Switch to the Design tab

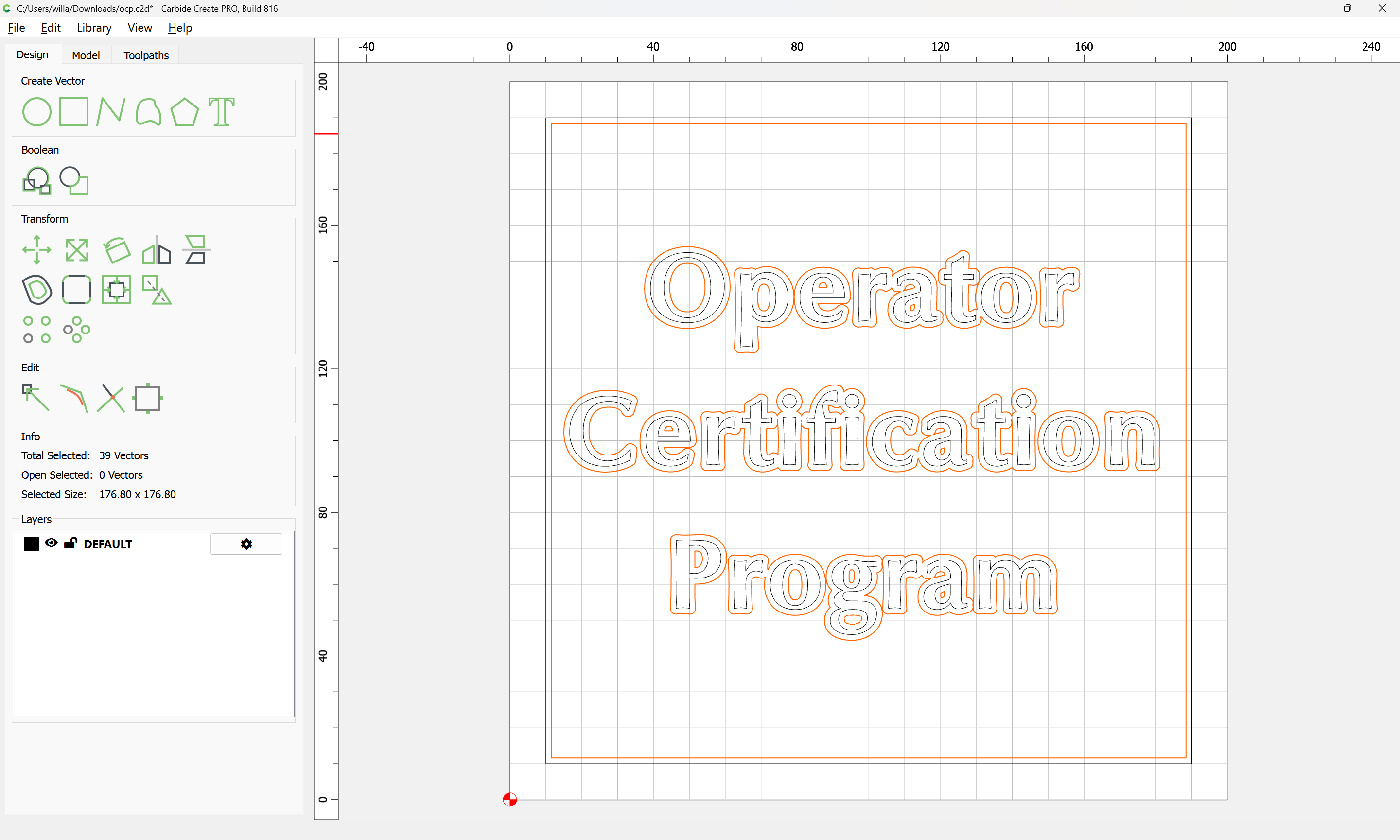tap(32, 54)
